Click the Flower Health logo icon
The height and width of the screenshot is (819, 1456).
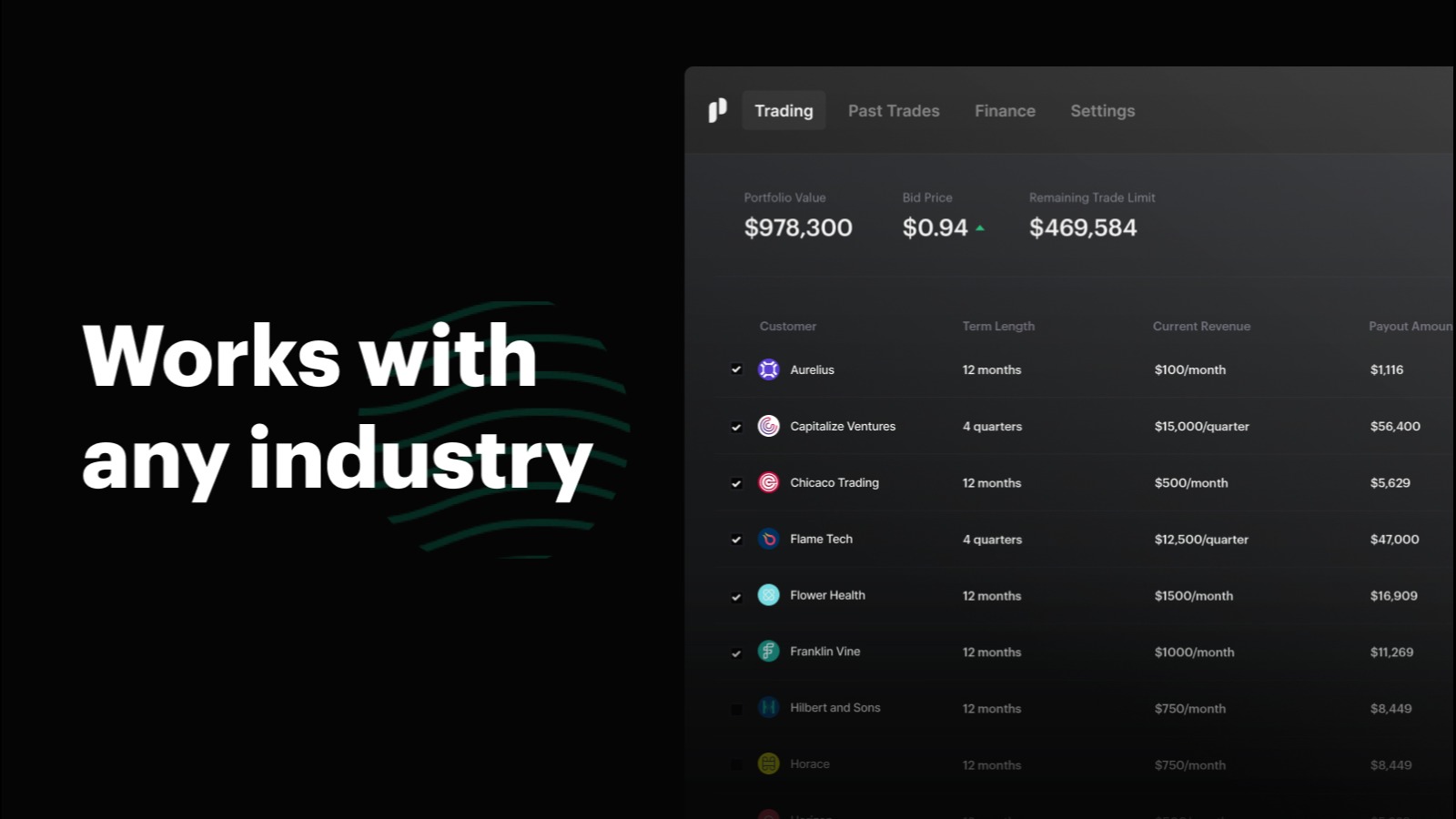[769, 595]
